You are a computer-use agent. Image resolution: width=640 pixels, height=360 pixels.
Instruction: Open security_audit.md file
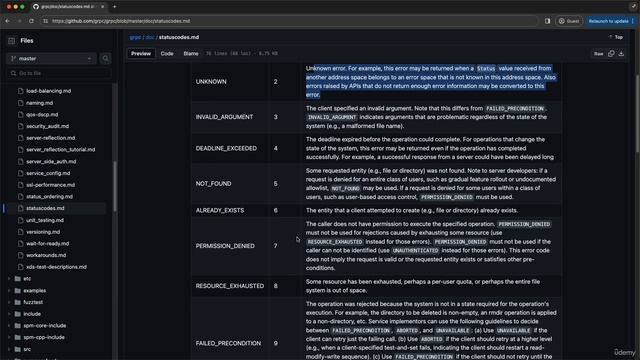coord(47,126)
